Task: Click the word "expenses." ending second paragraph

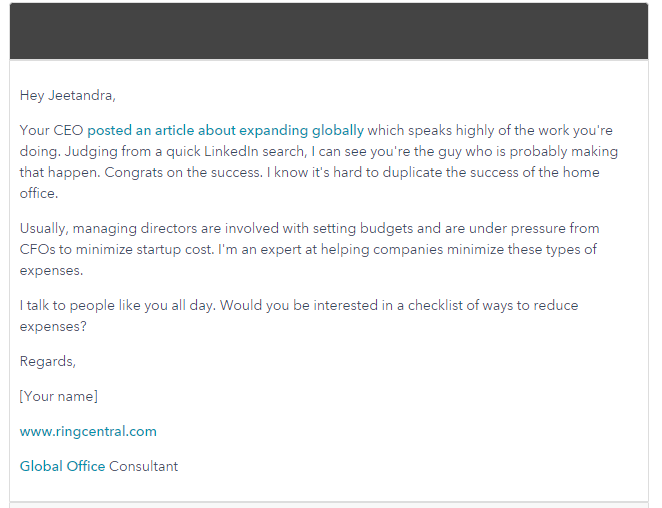Action: (x=52, y=271)
